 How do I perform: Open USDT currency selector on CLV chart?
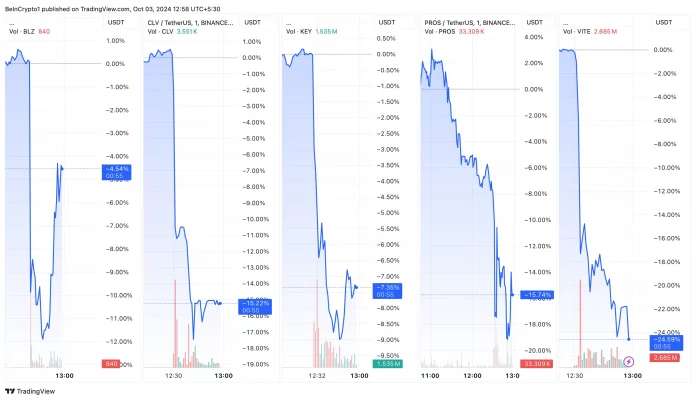(254, 21)
